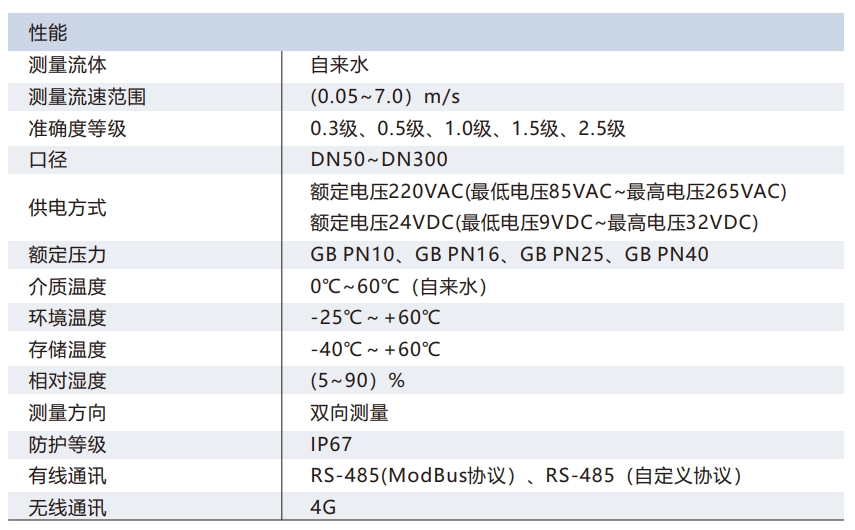Click the 额定电压24VDC text line
855x530 pixels.
534,223
